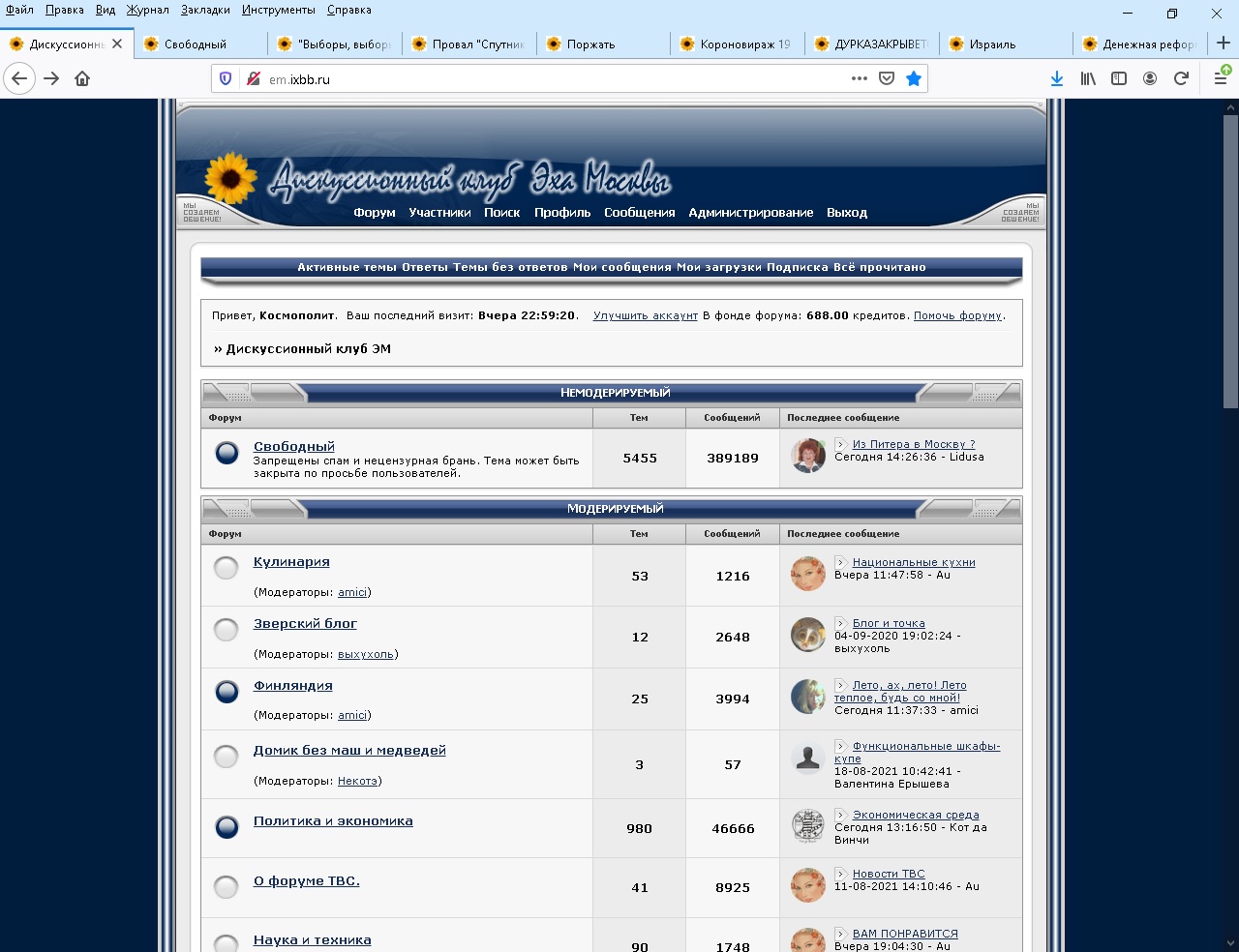Click the arrow icon before Национальные кухни
The image size is (1239, 952).
click(841, 562)
